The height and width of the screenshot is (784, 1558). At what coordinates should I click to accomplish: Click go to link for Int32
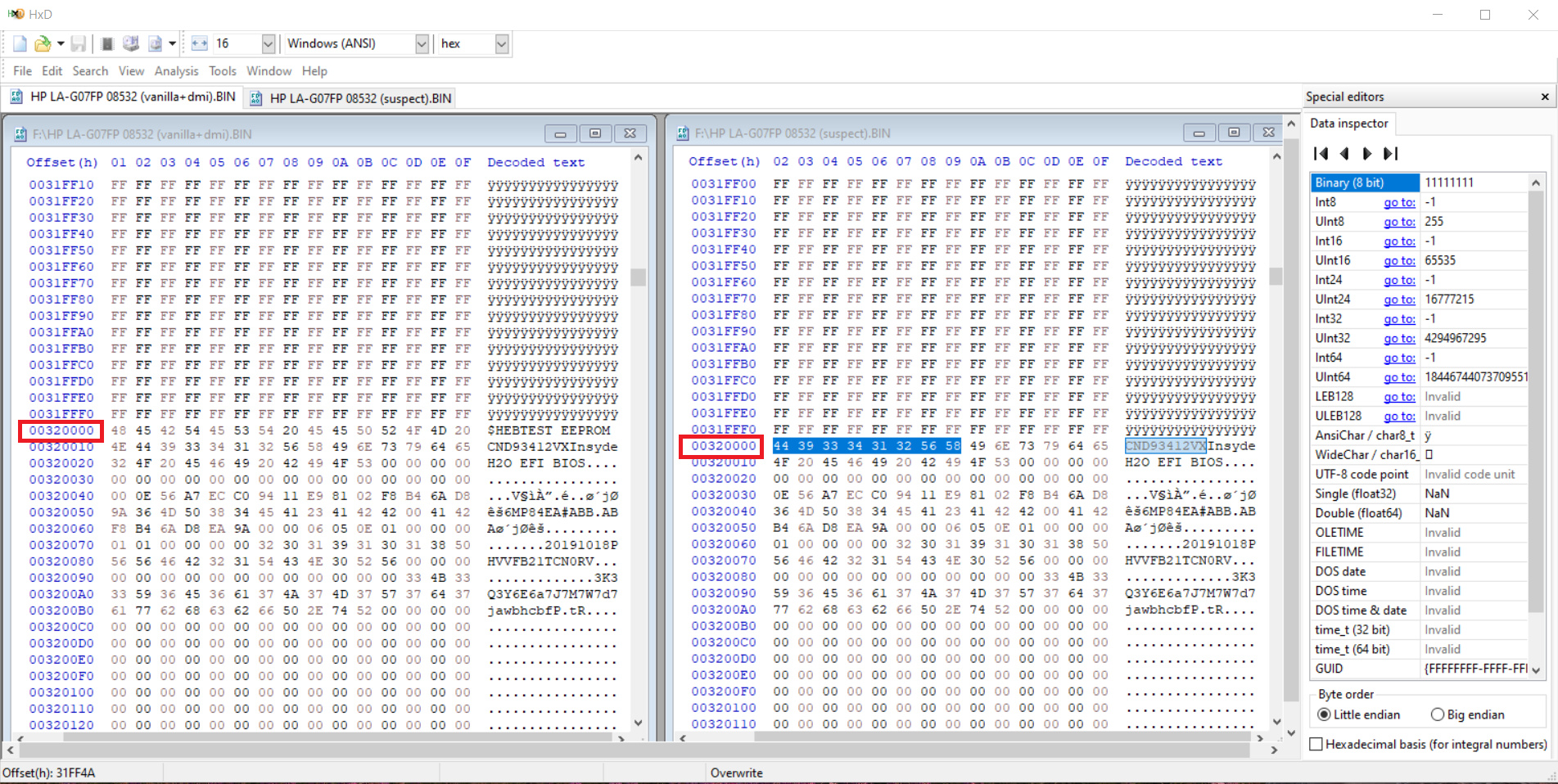[1399, 318]
